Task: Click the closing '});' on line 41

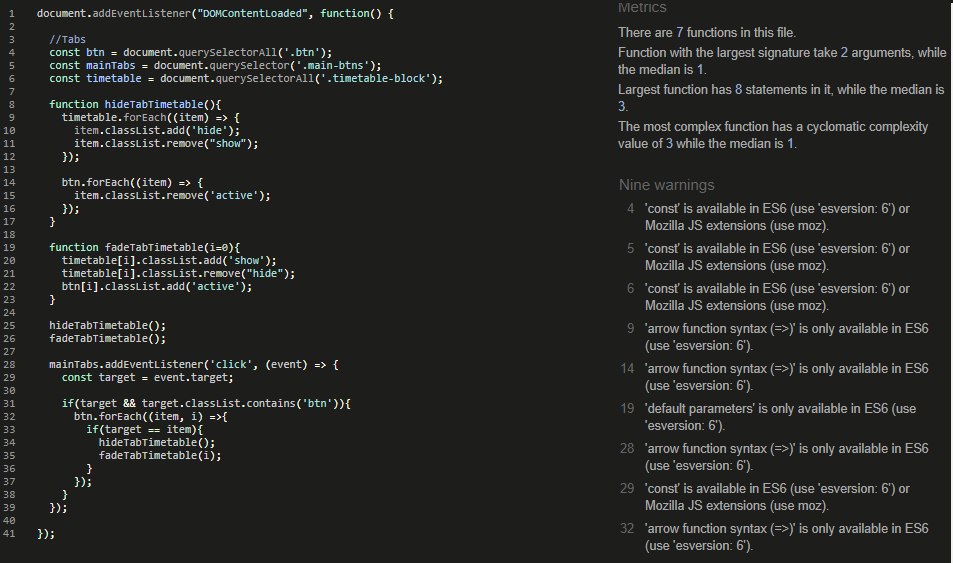Action: (46, 534)
